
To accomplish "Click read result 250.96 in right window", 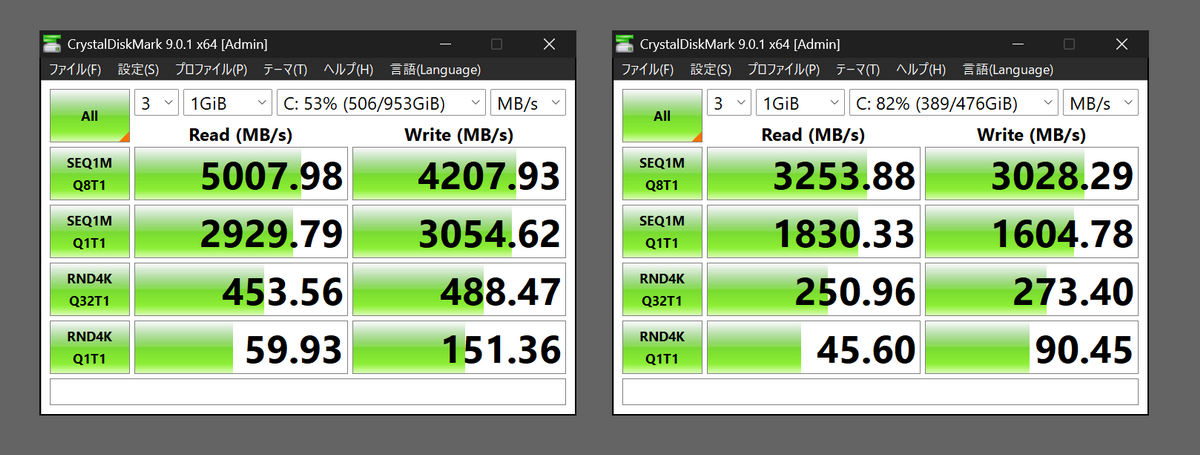I will coord(813,291).
